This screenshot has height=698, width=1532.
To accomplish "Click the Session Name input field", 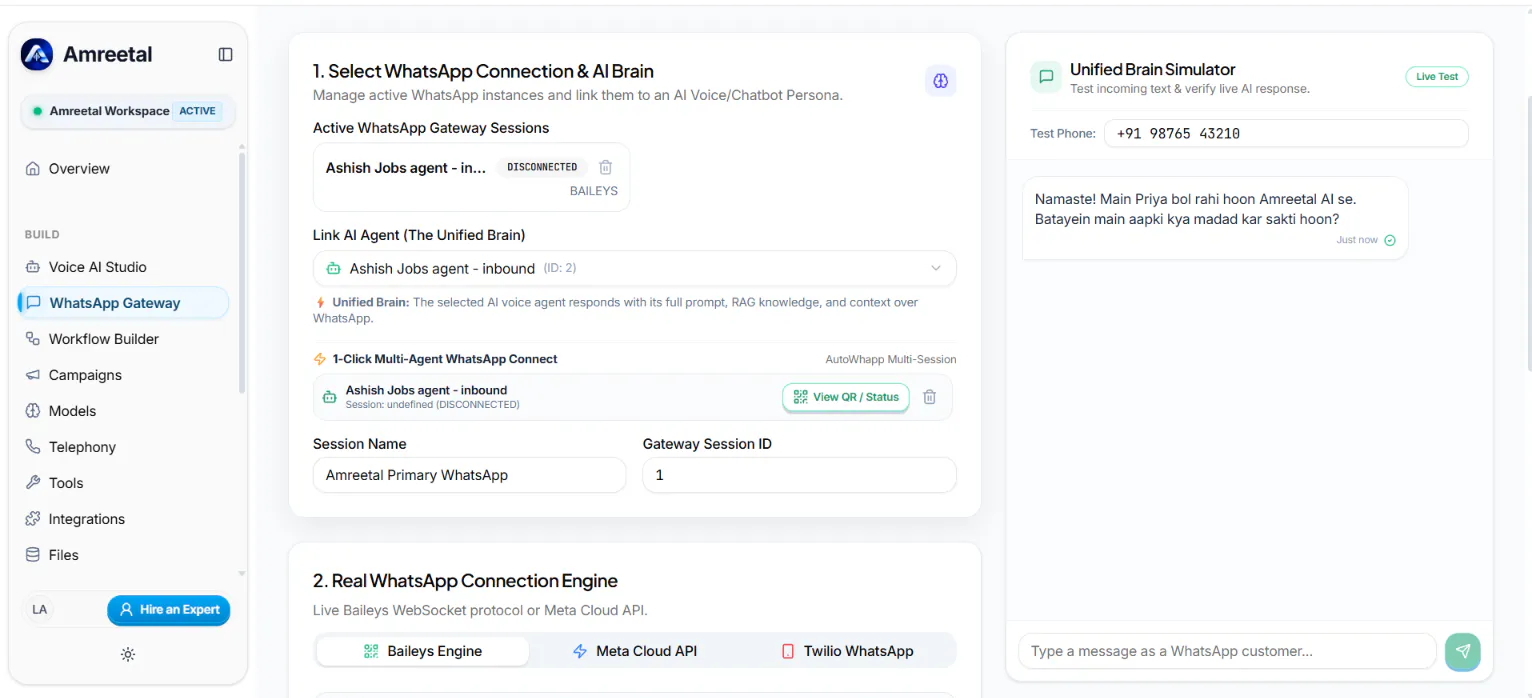I will tap(469, 475).
